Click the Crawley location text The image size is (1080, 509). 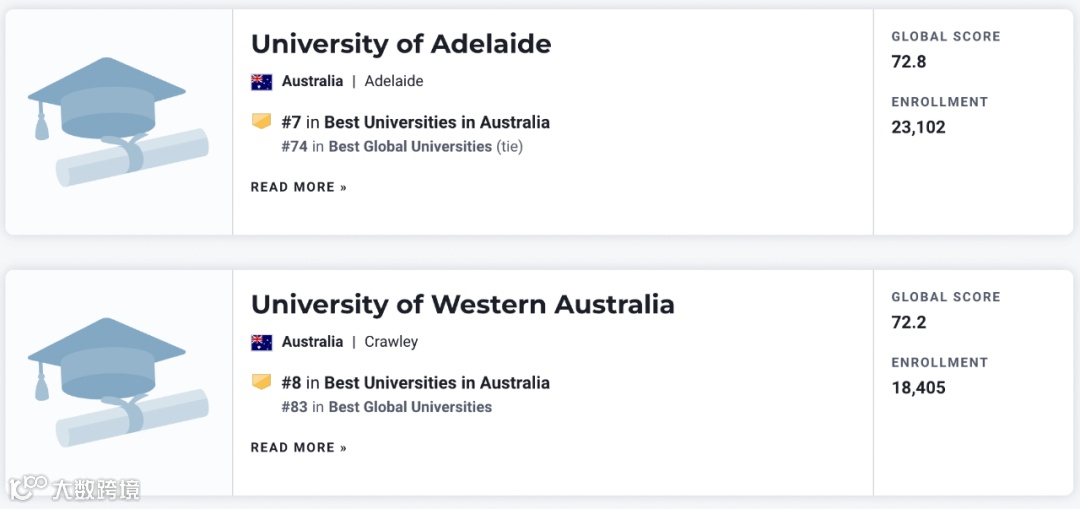pos(391,342)
